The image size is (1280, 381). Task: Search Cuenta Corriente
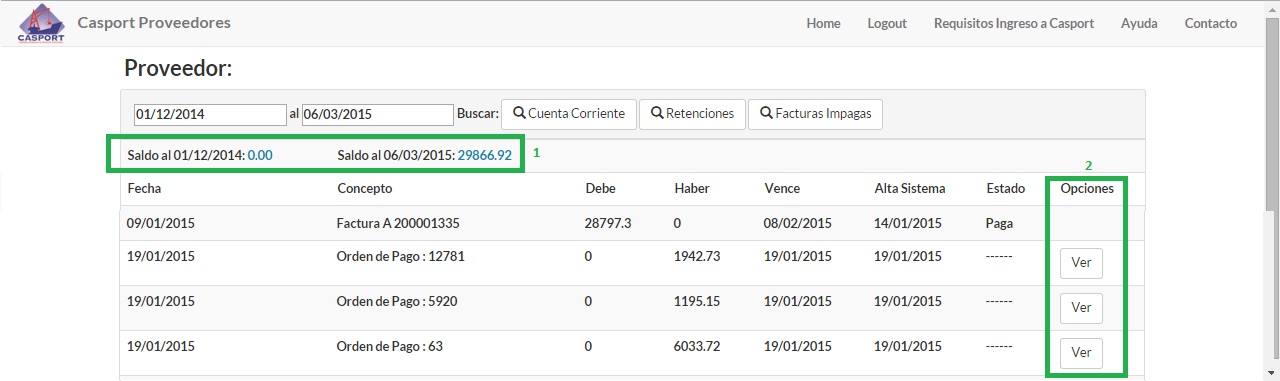pos(569,113)
